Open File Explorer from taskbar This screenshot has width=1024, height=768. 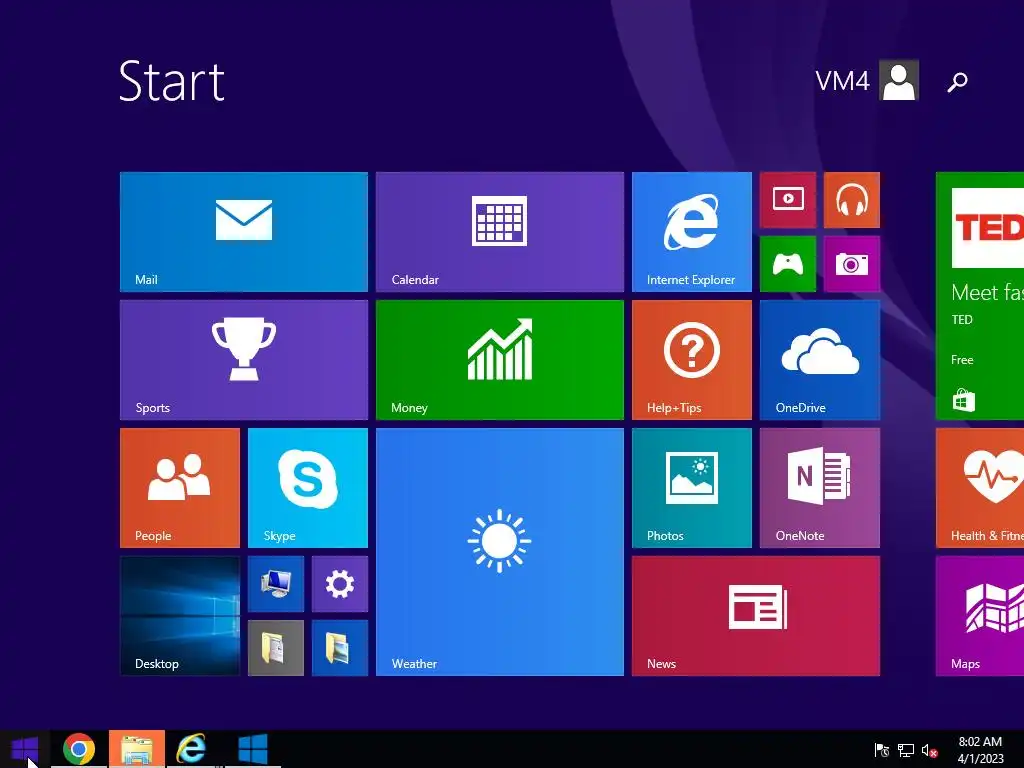[x=136, y=749]
